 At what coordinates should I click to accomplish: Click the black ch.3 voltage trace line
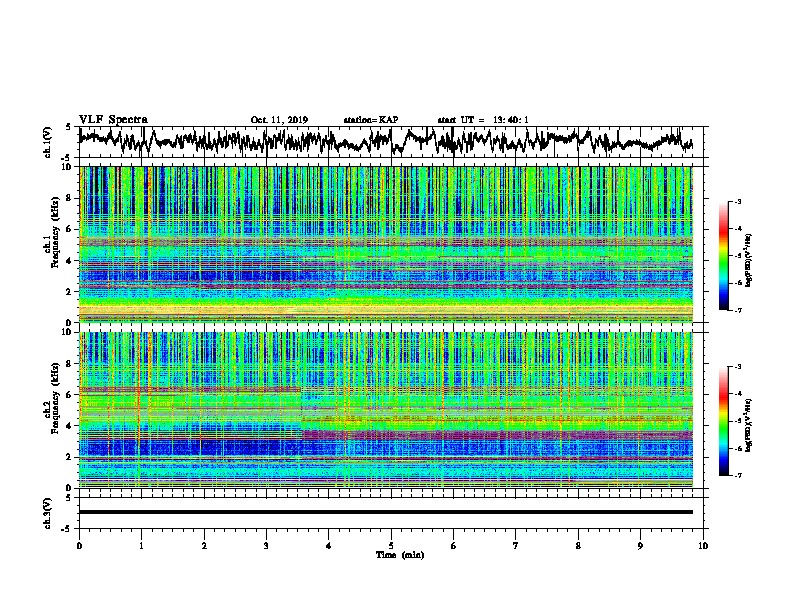[386, 512]
